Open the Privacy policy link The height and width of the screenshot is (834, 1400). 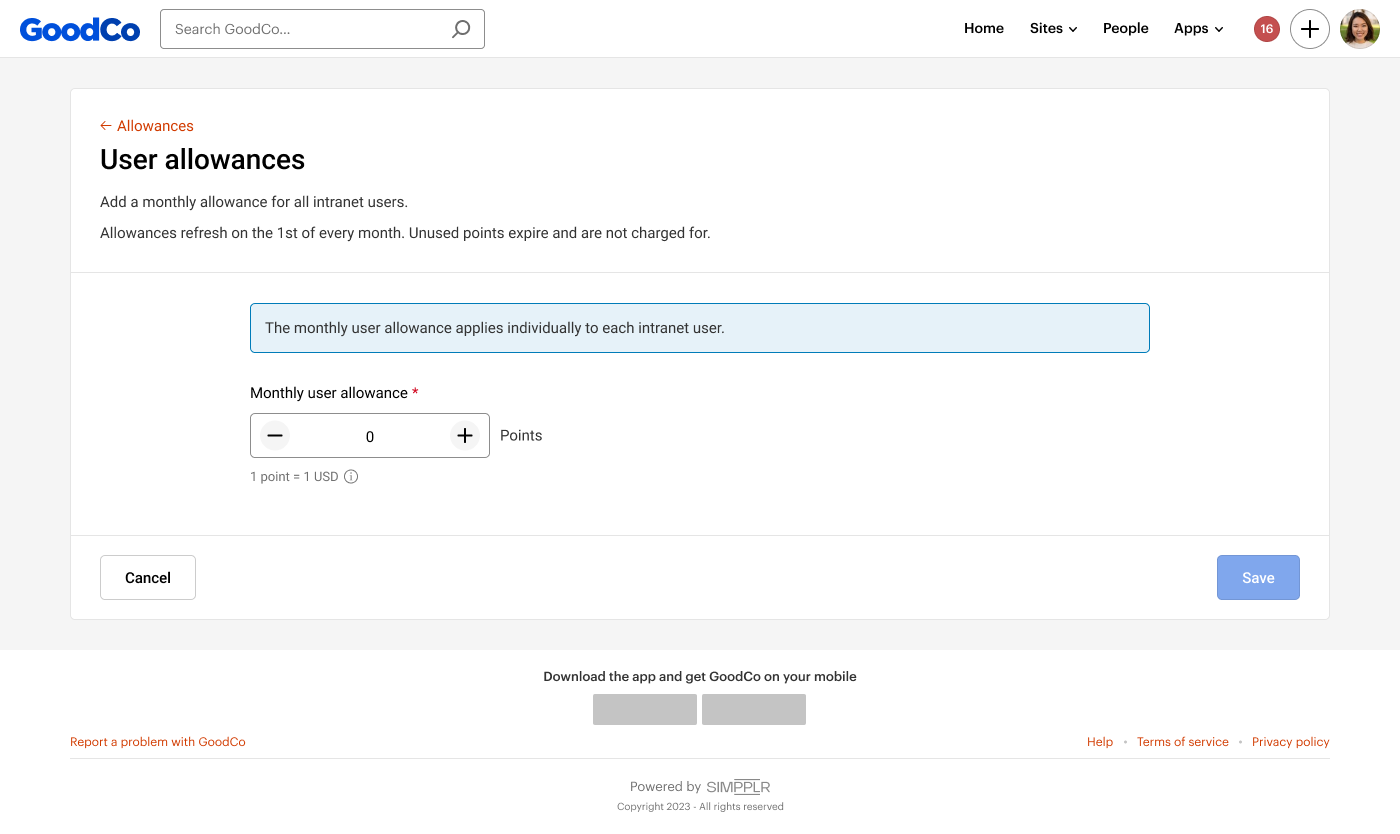point(1290,742)
